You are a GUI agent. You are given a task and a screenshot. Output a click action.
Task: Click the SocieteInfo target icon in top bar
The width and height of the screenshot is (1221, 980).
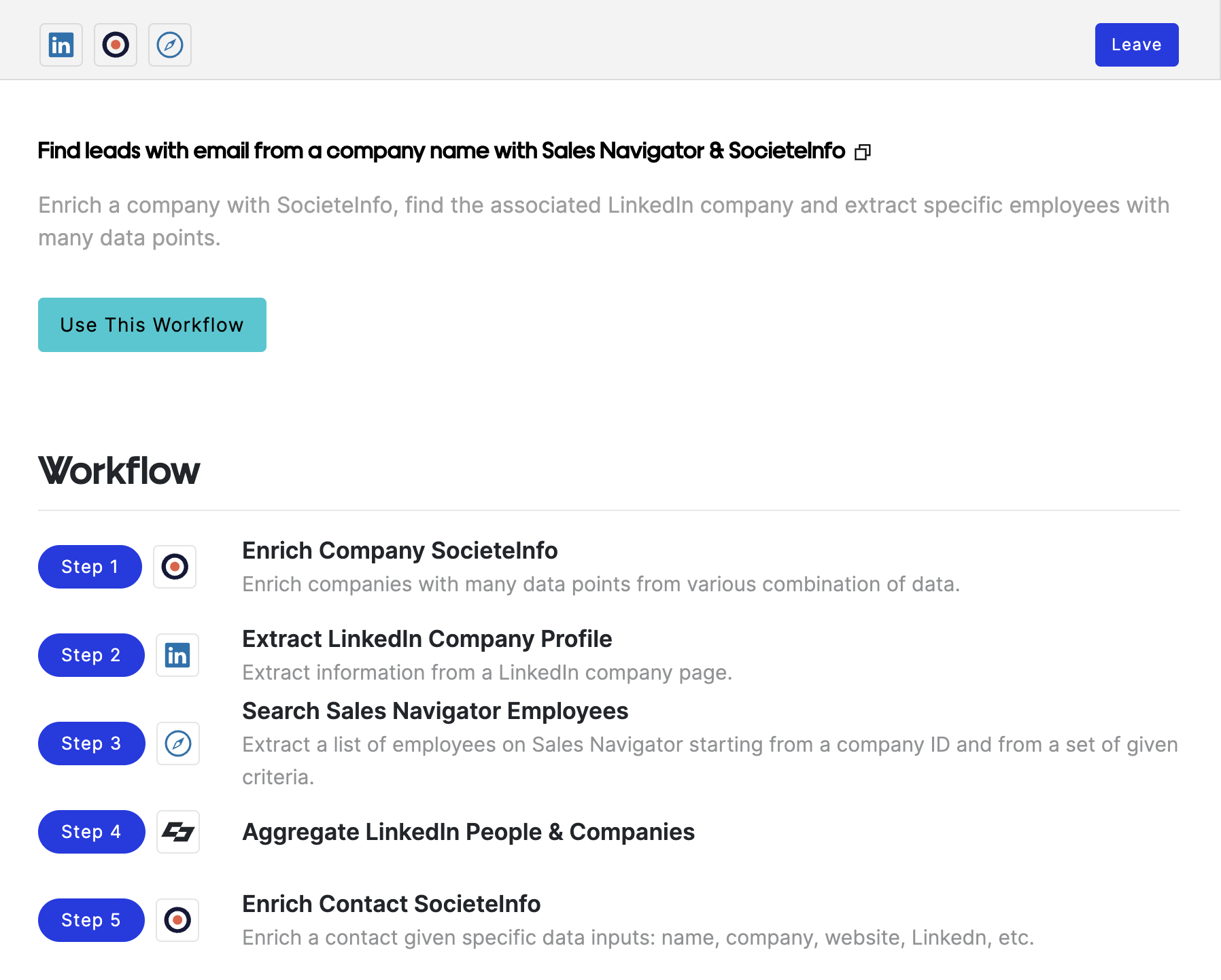pos(116,45)
